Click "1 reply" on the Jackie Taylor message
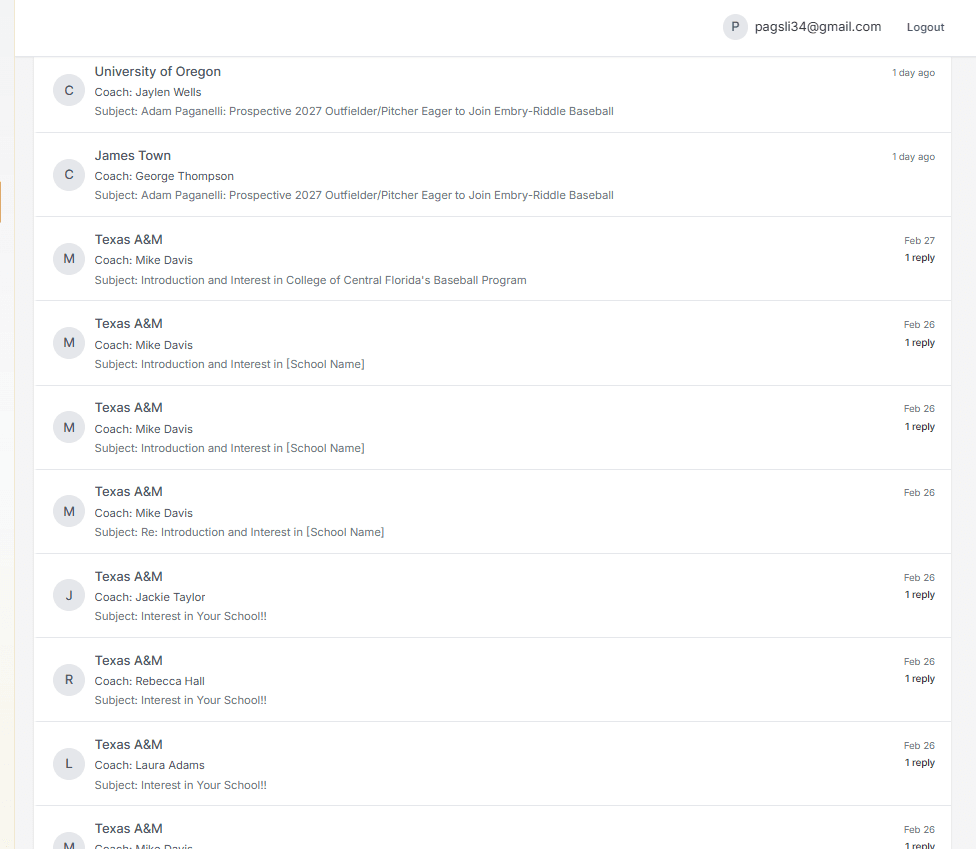This screenshot has width=976, height=849. pos(919,594)
